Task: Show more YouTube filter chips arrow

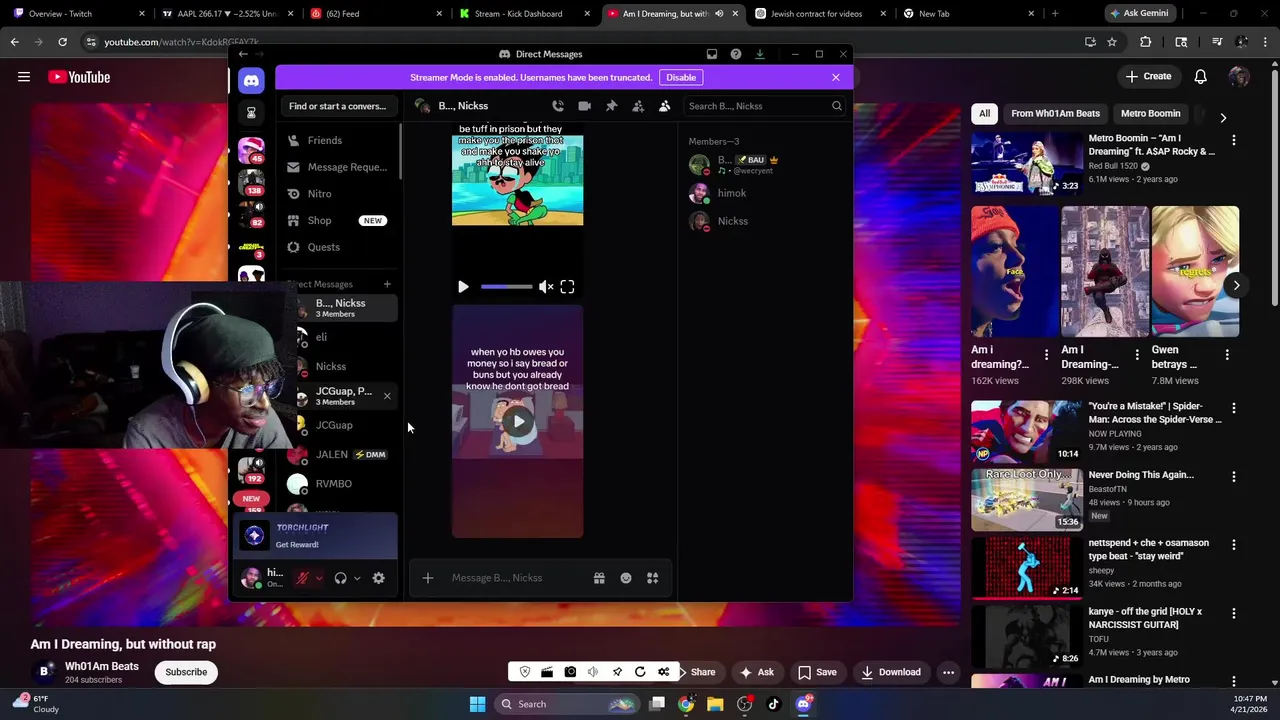Action: point(1223,117)
